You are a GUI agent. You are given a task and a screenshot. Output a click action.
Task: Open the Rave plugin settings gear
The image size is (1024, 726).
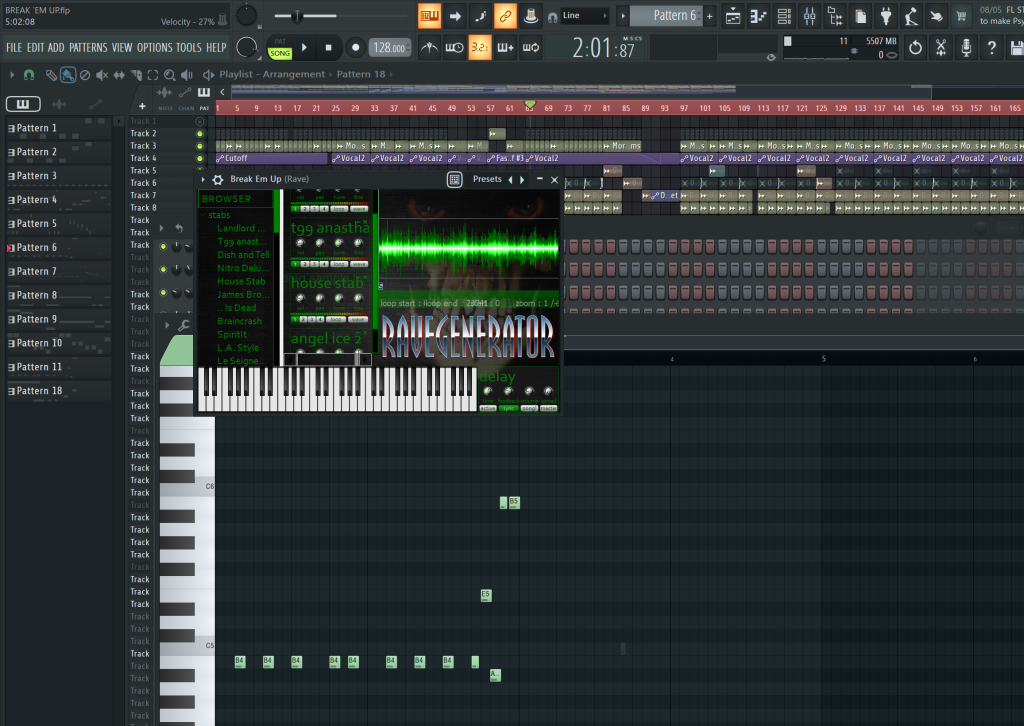coord(217,179)
